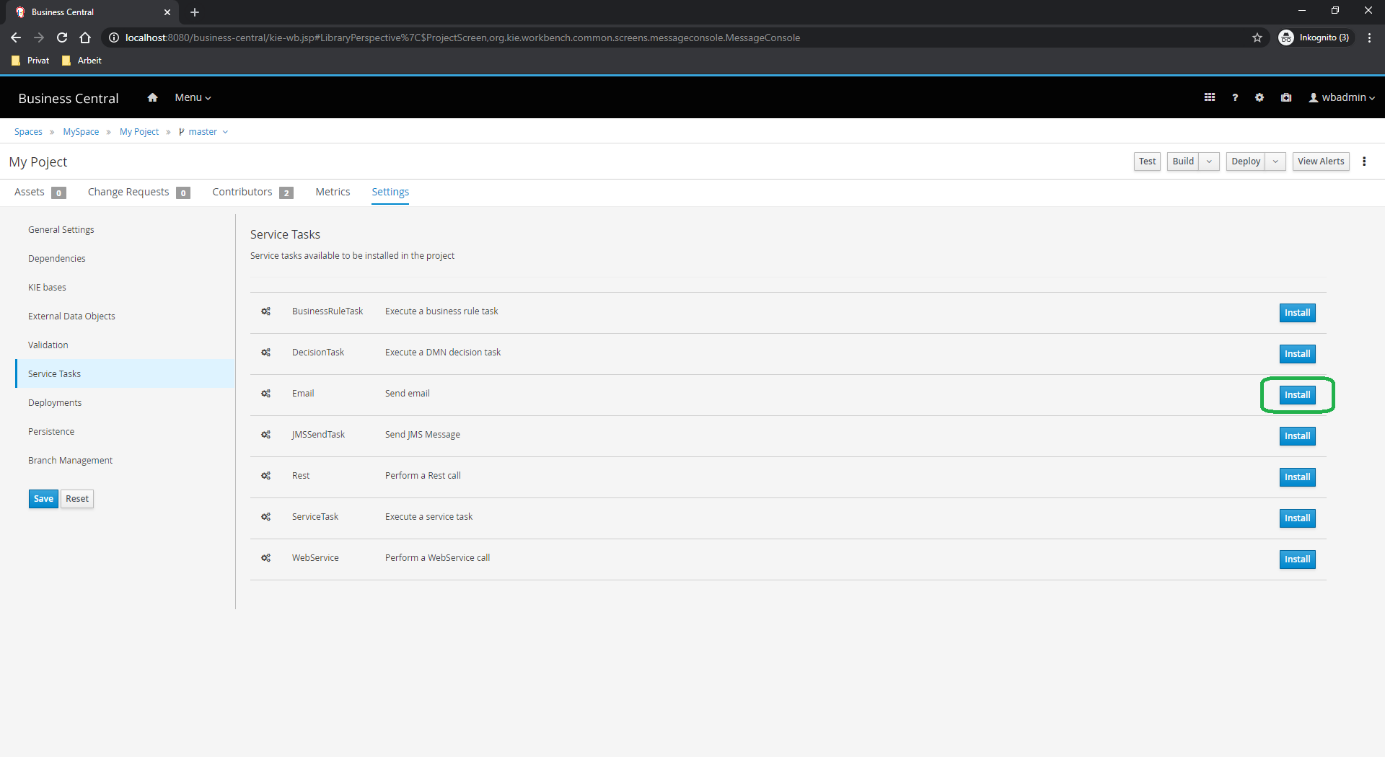1385x757 pixels.
Task: Install the DecisionTask service task
Action: pos(1297,354)
